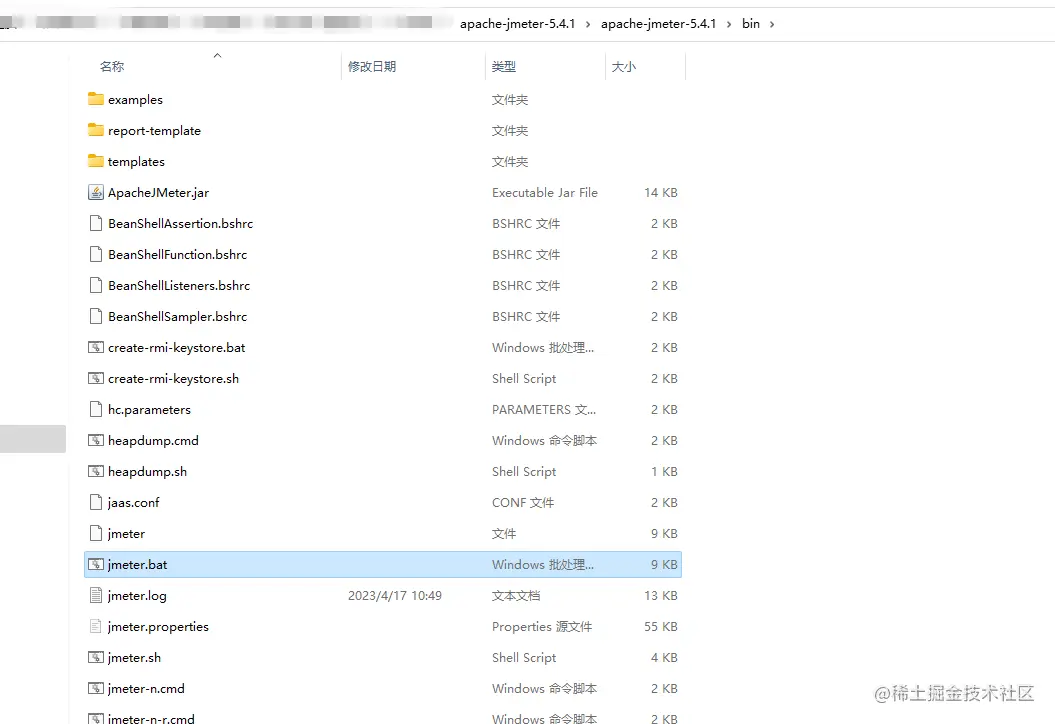Click the Executable Jar File type cell
The width and height of the screenshot is (1055, 724).
coord(545,192)
